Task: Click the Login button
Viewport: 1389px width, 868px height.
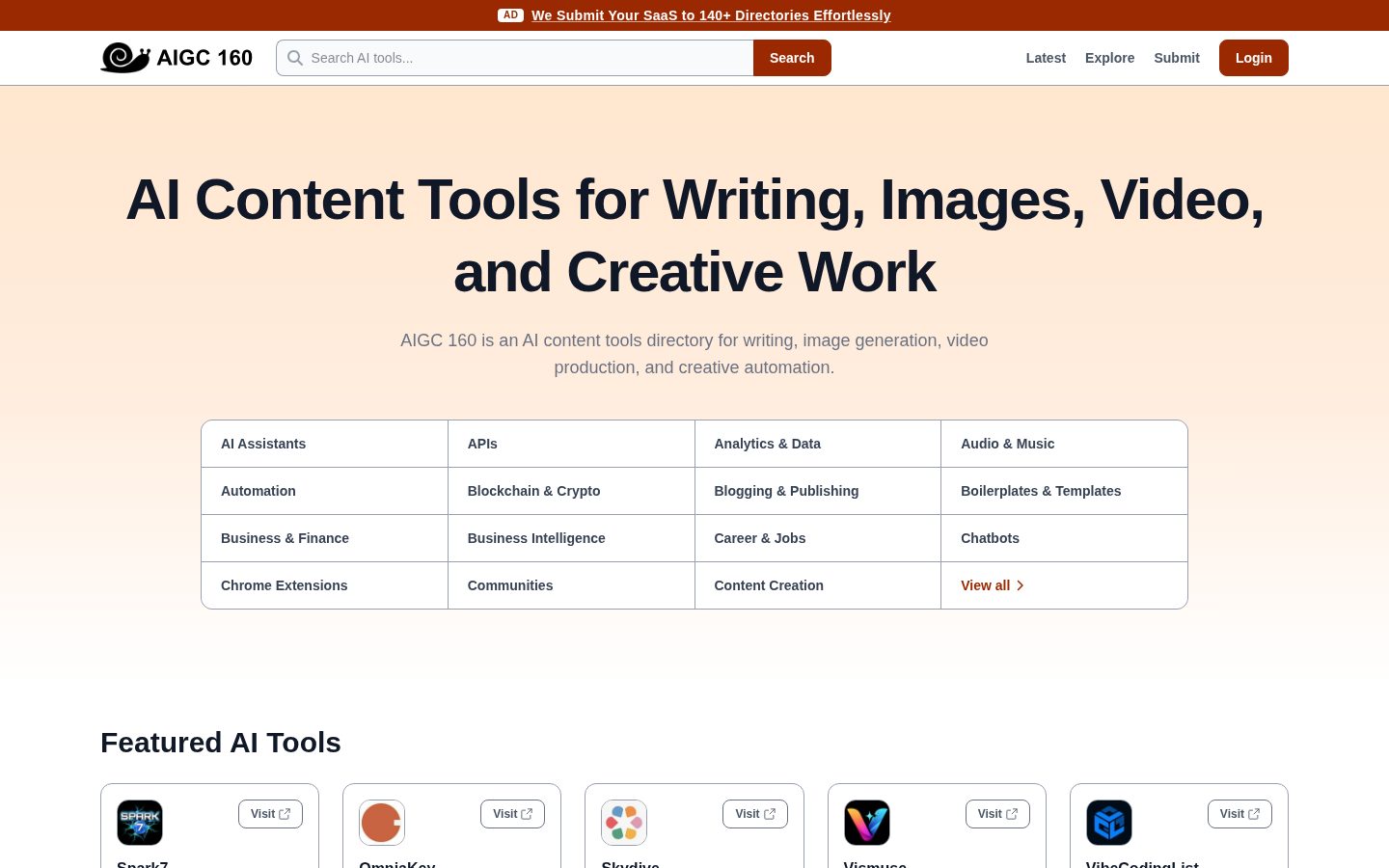Action: tap(1254, 58)
